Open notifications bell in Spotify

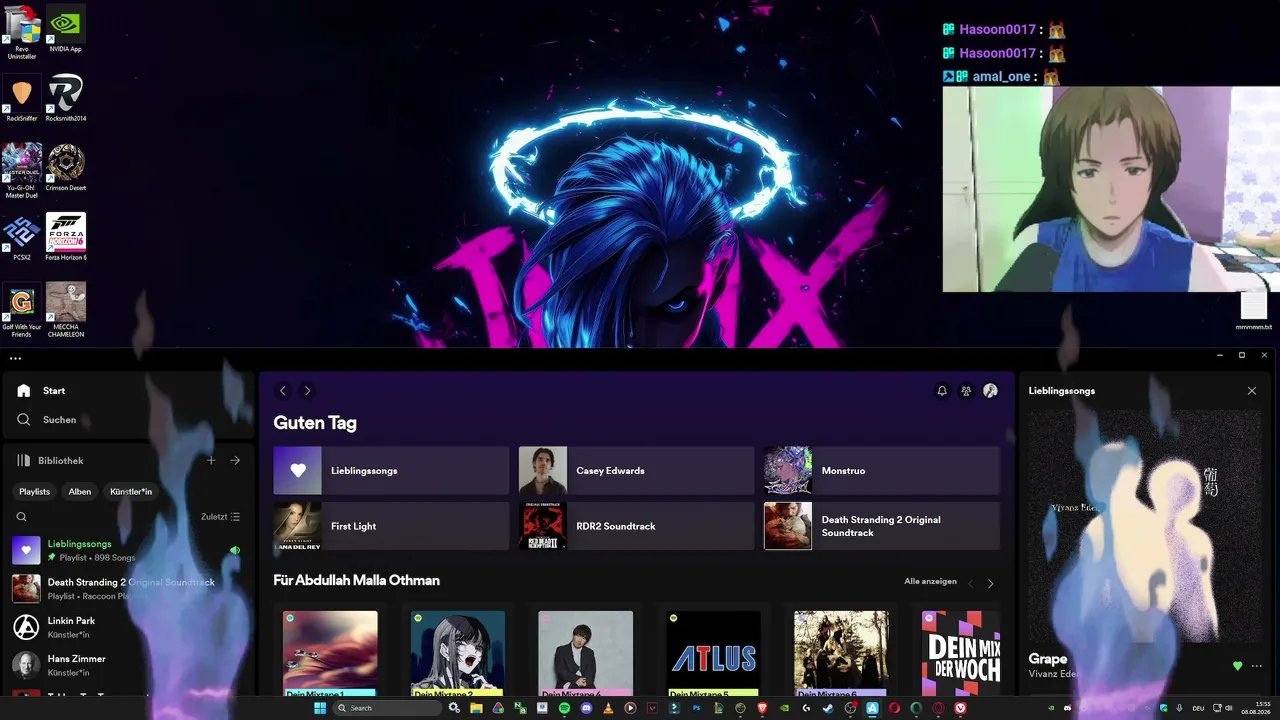click(942, 391)
